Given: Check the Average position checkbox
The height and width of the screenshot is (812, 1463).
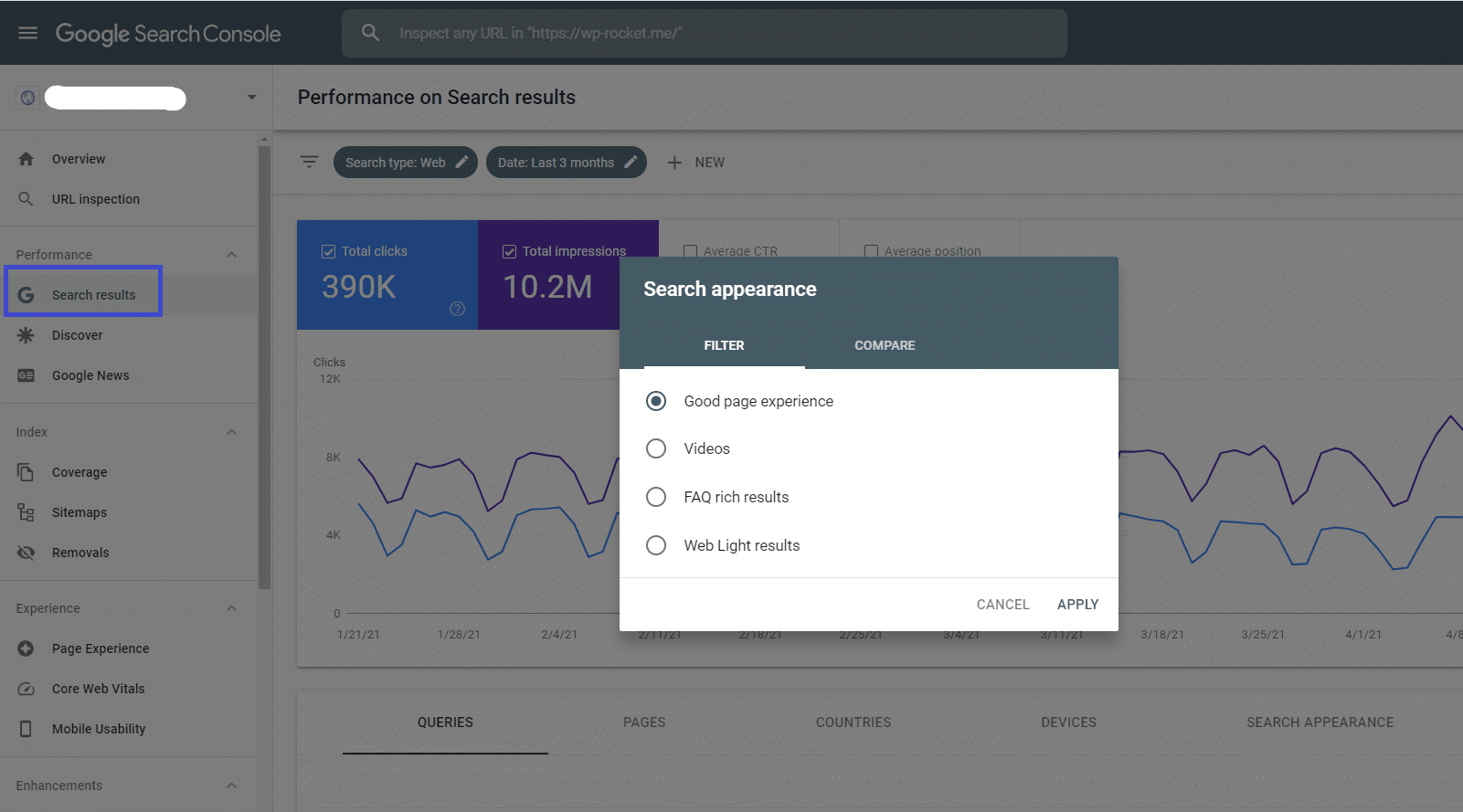Looking at the screenshot, I should 872,251.
